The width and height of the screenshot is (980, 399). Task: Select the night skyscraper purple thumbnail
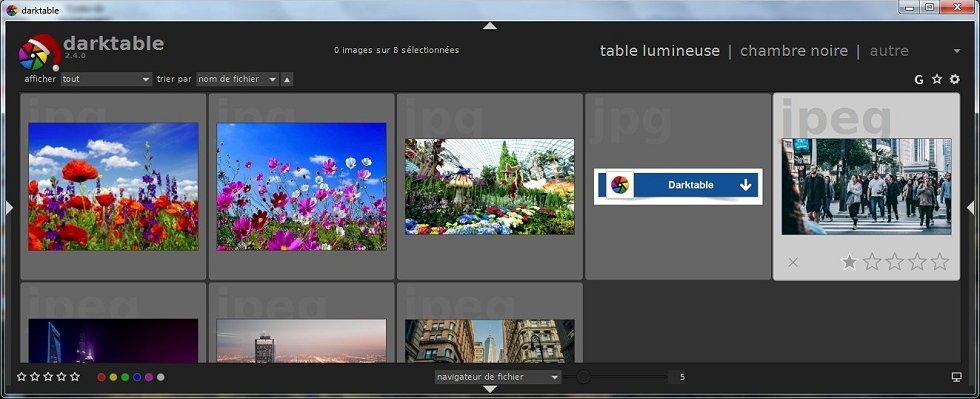[x=113, y=341]
